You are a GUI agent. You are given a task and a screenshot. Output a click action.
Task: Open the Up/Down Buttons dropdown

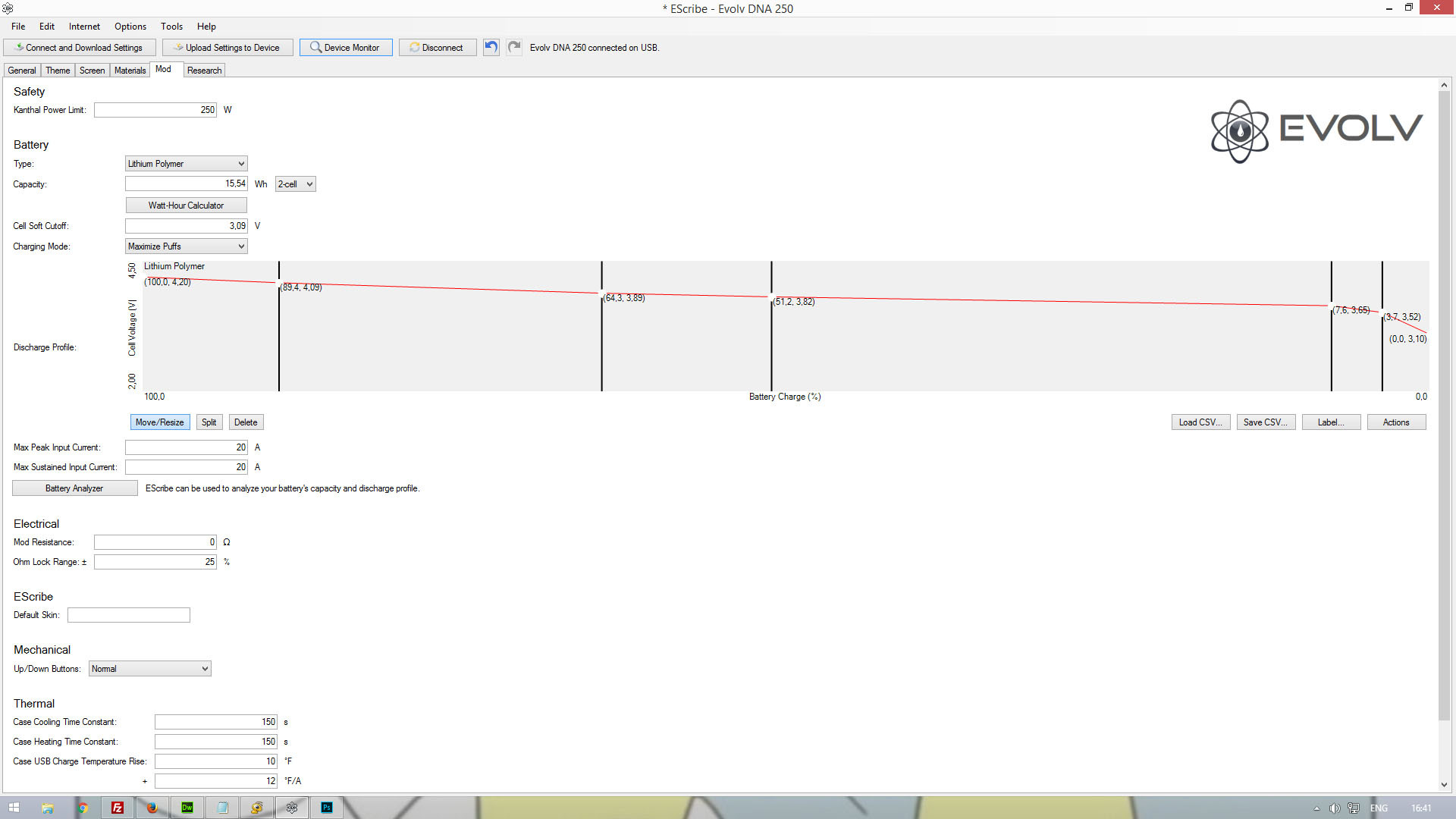pos(150,669)
